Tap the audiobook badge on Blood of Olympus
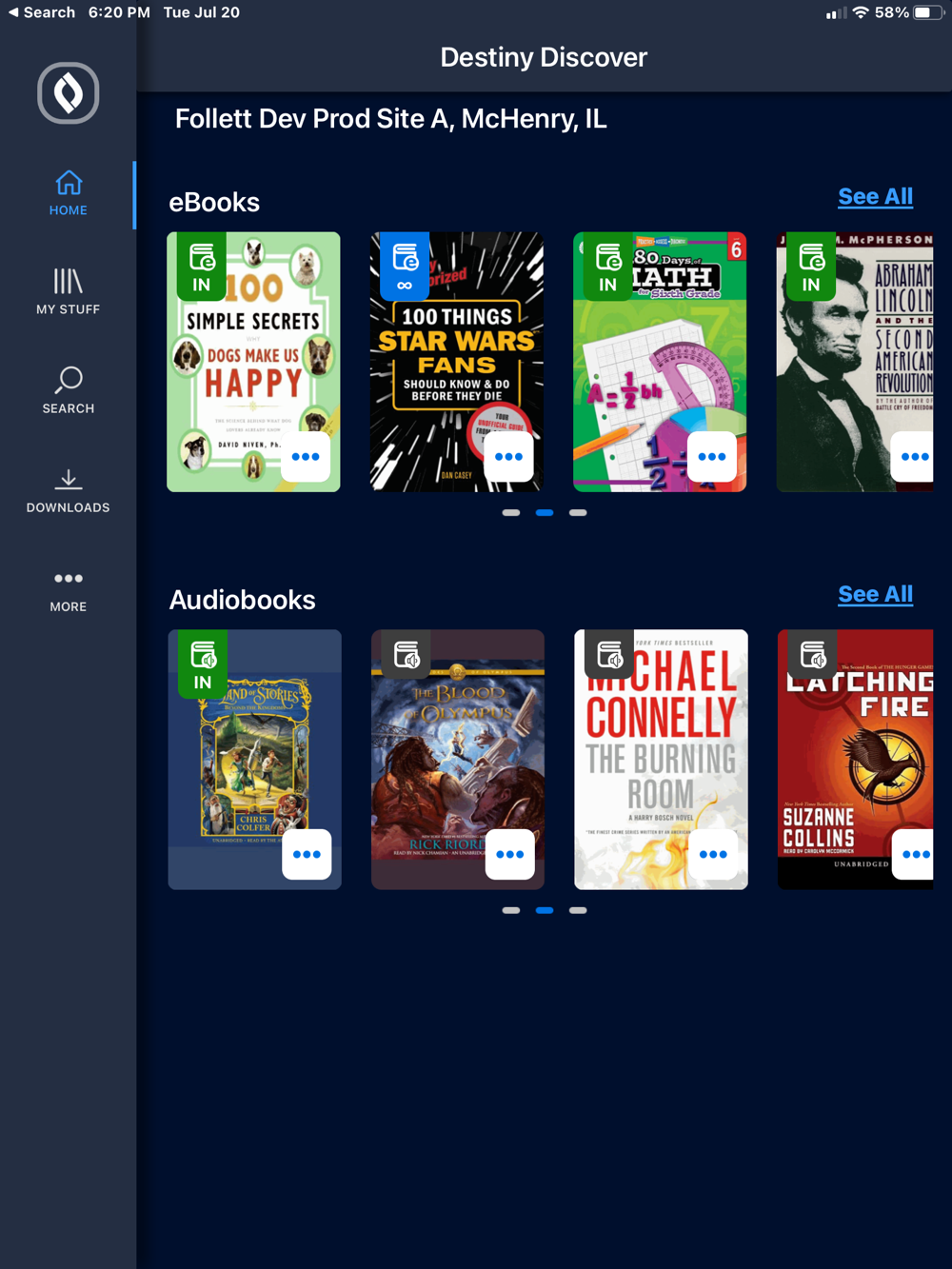The height and width of the screenshot is (1269, 952). [x=407, y=653]
